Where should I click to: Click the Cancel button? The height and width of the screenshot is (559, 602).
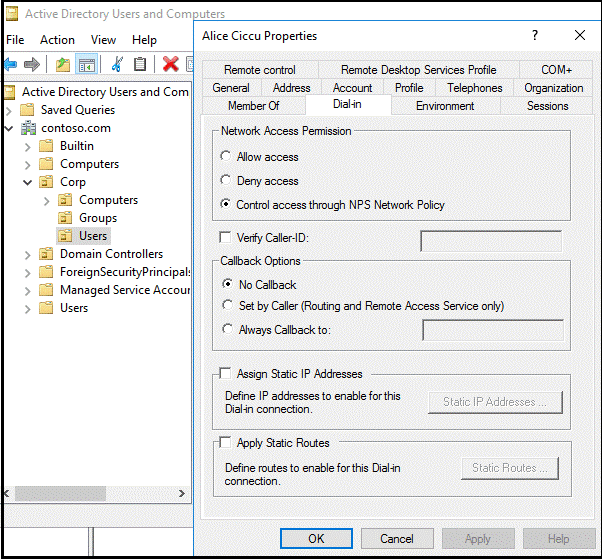(x=397, y=538)
